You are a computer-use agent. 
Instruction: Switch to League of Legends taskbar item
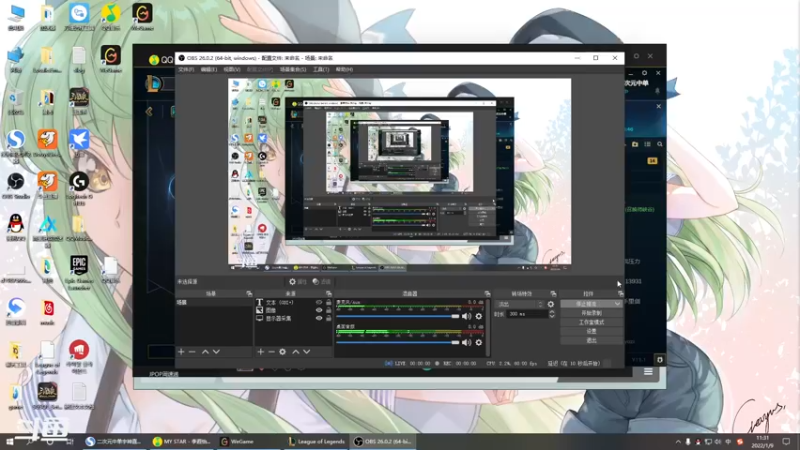[x=317, y=442]
